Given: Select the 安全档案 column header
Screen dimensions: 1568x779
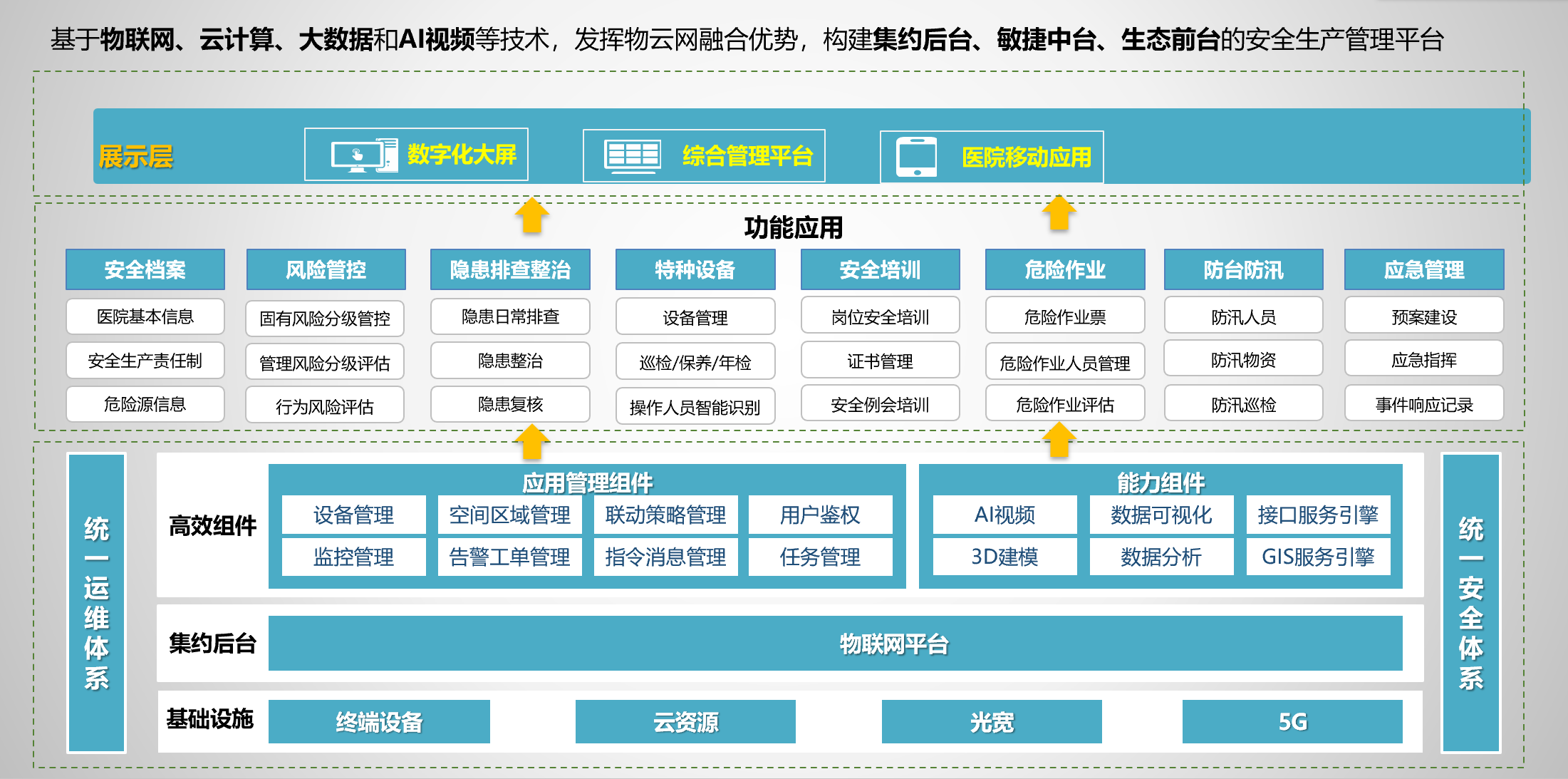Looking at the screenshot, I should point(145,269).
